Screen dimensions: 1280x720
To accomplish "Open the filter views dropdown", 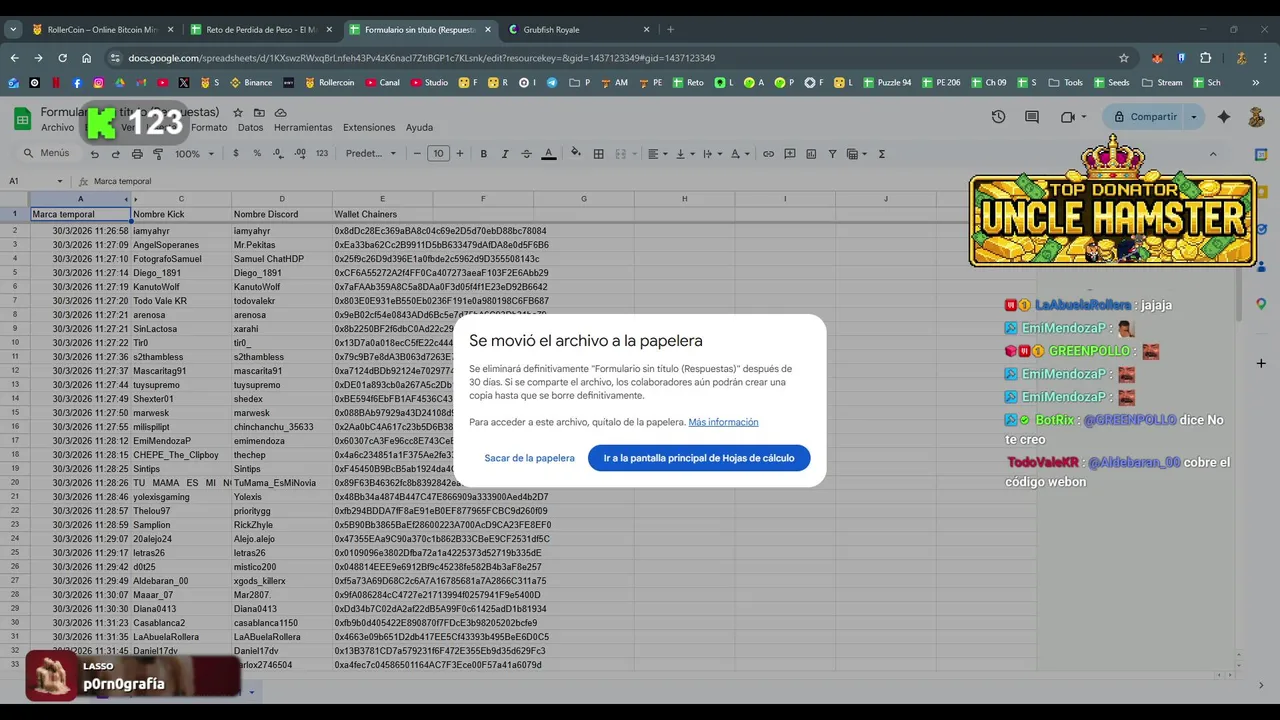I will pos(857,154).
